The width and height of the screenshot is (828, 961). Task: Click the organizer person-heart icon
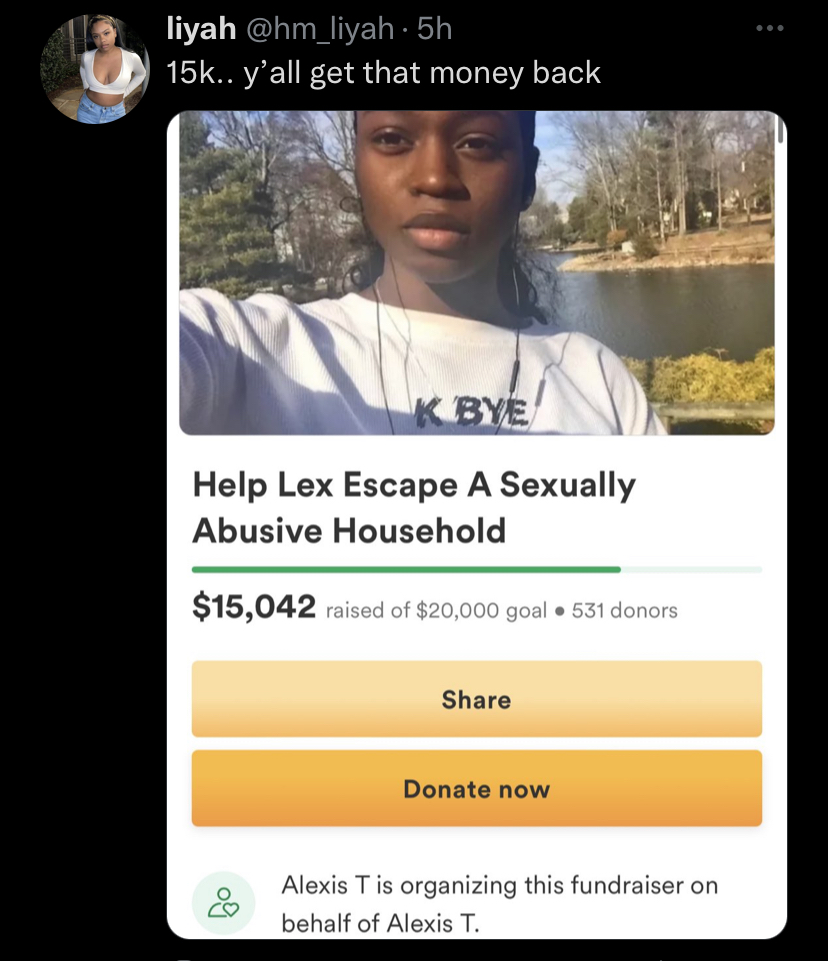click(224, 903)
